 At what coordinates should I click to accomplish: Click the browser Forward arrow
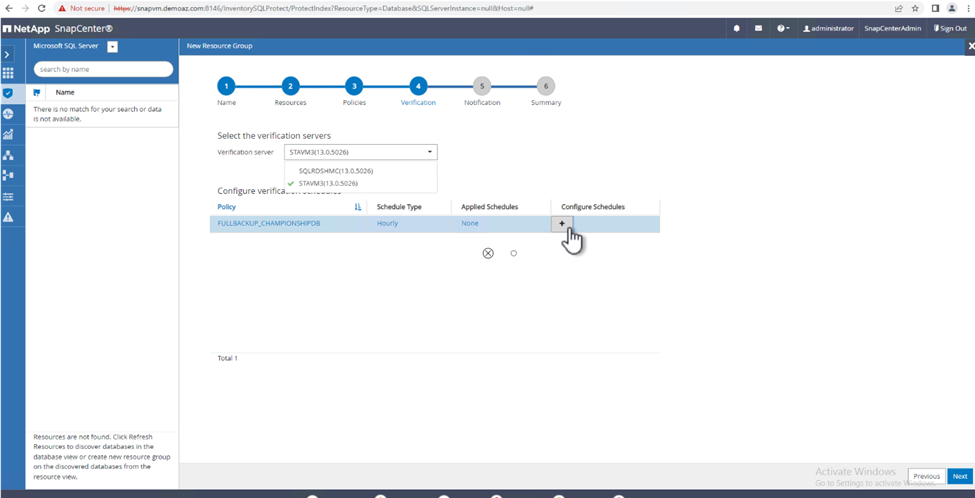coord(25,8)
